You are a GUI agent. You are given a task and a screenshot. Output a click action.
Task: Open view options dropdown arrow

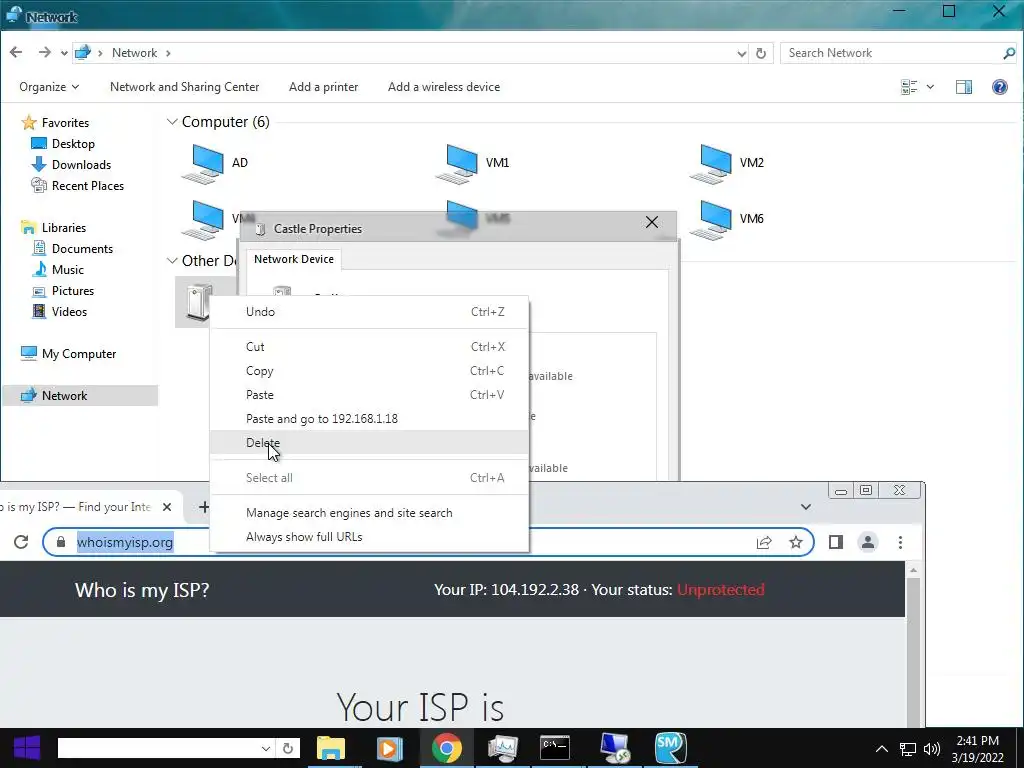[x=930, y=87]
